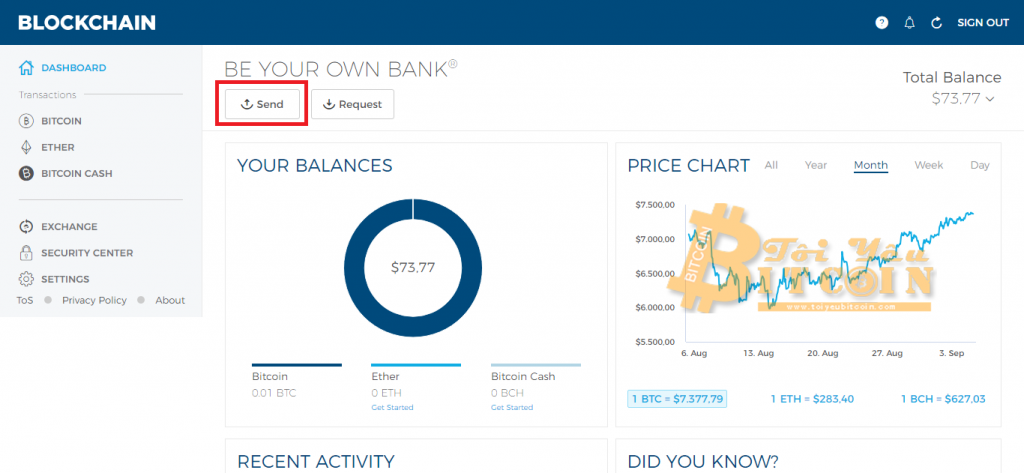Click the help question mark icon

click(x=881, y=22)
